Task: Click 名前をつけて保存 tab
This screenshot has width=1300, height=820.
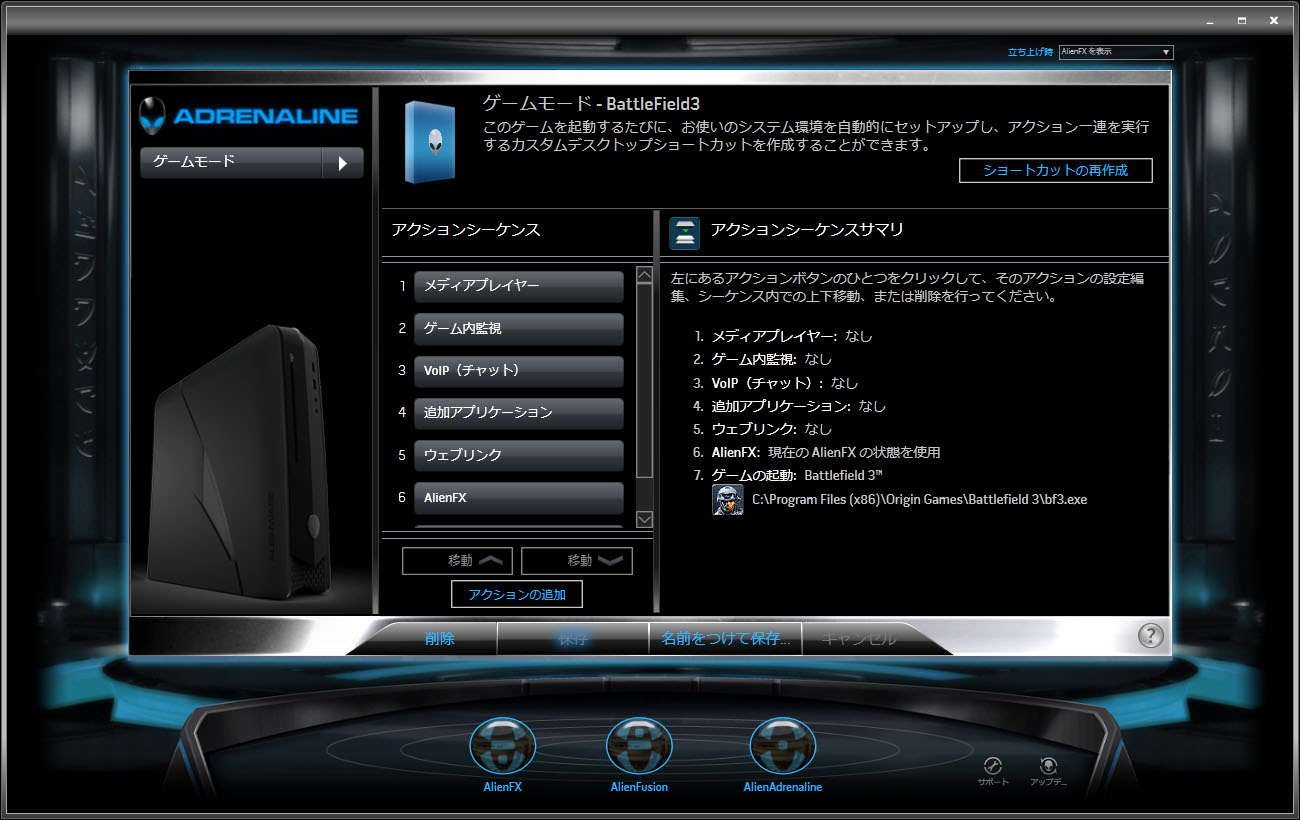Action: pyautogui.click(x=726, y=638)
